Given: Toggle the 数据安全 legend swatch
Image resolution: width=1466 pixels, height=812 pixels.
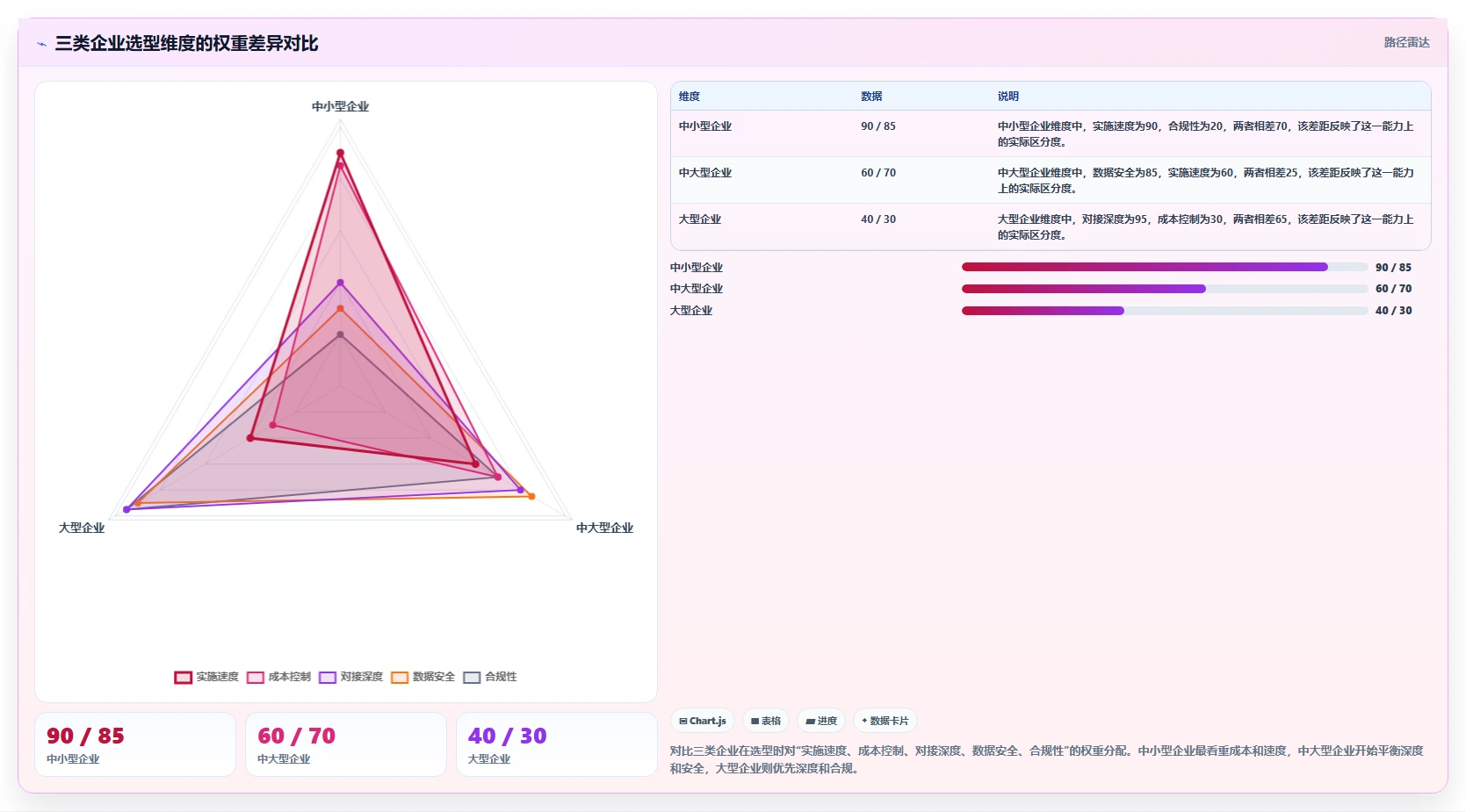Looking at the screenshot, I should (400, 677).
